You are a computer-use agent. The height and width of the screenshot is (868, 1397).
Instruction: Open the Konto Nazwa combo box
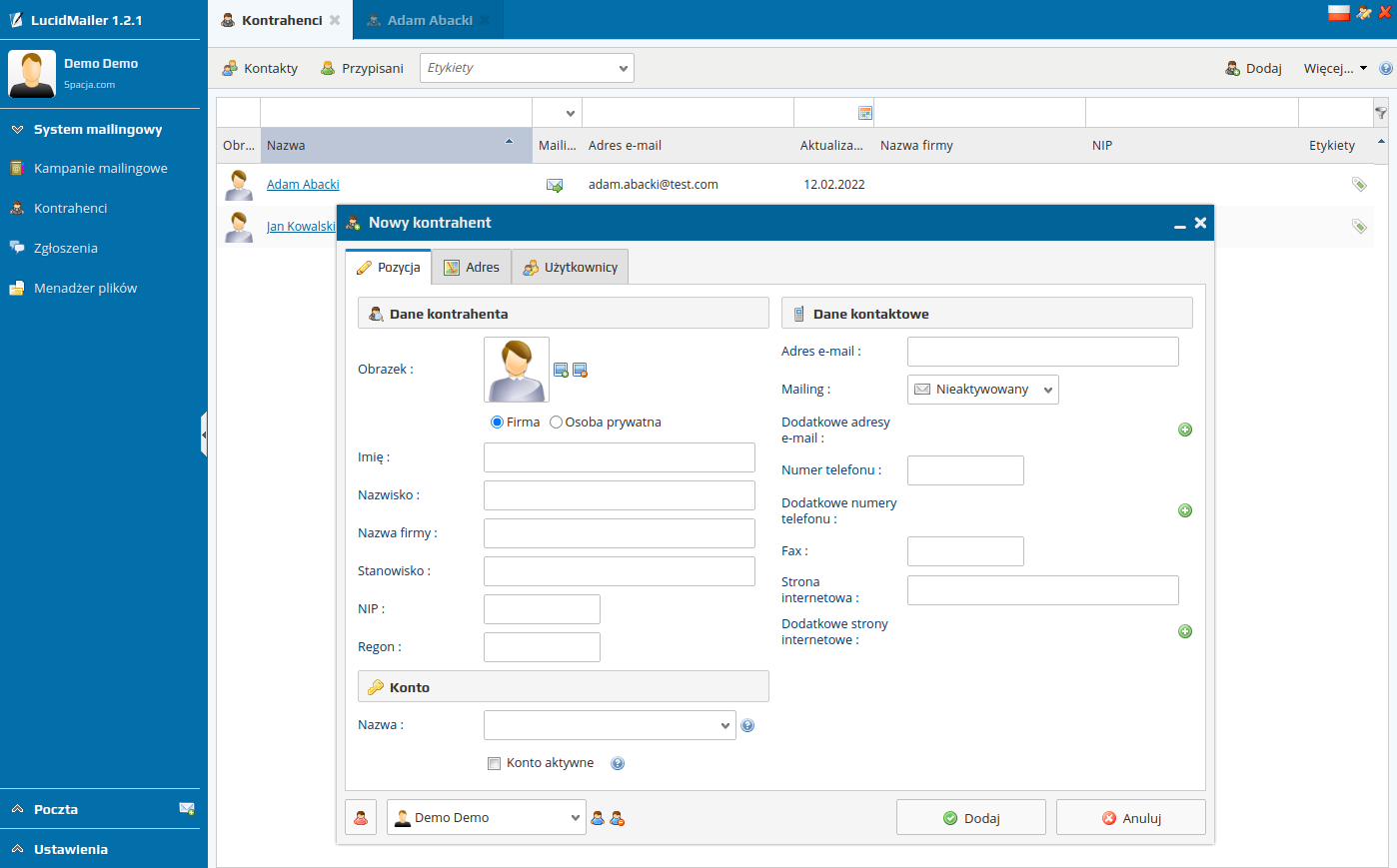(610, 725)
